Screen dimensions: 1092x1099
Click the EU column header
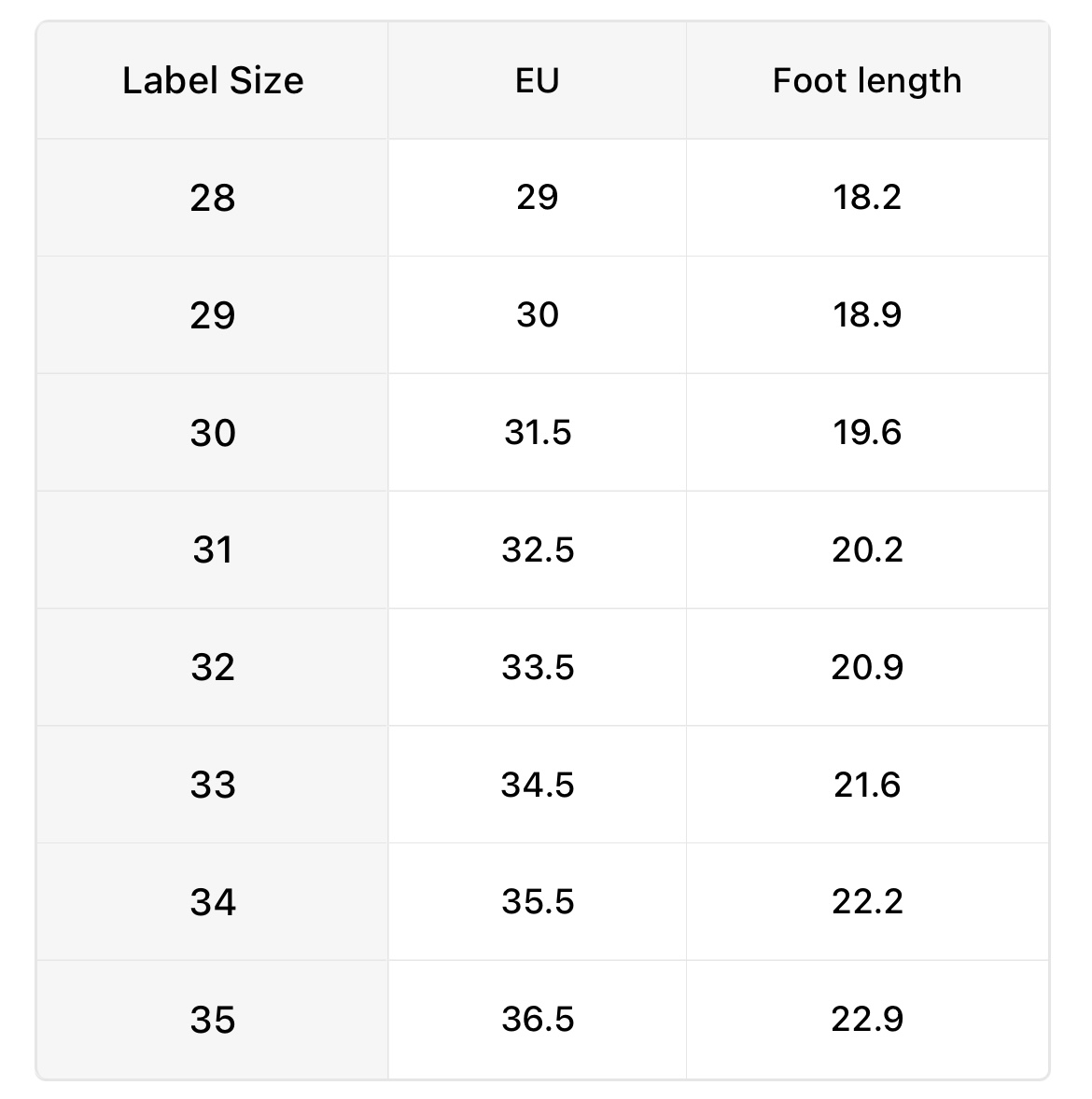coord(537,81)
